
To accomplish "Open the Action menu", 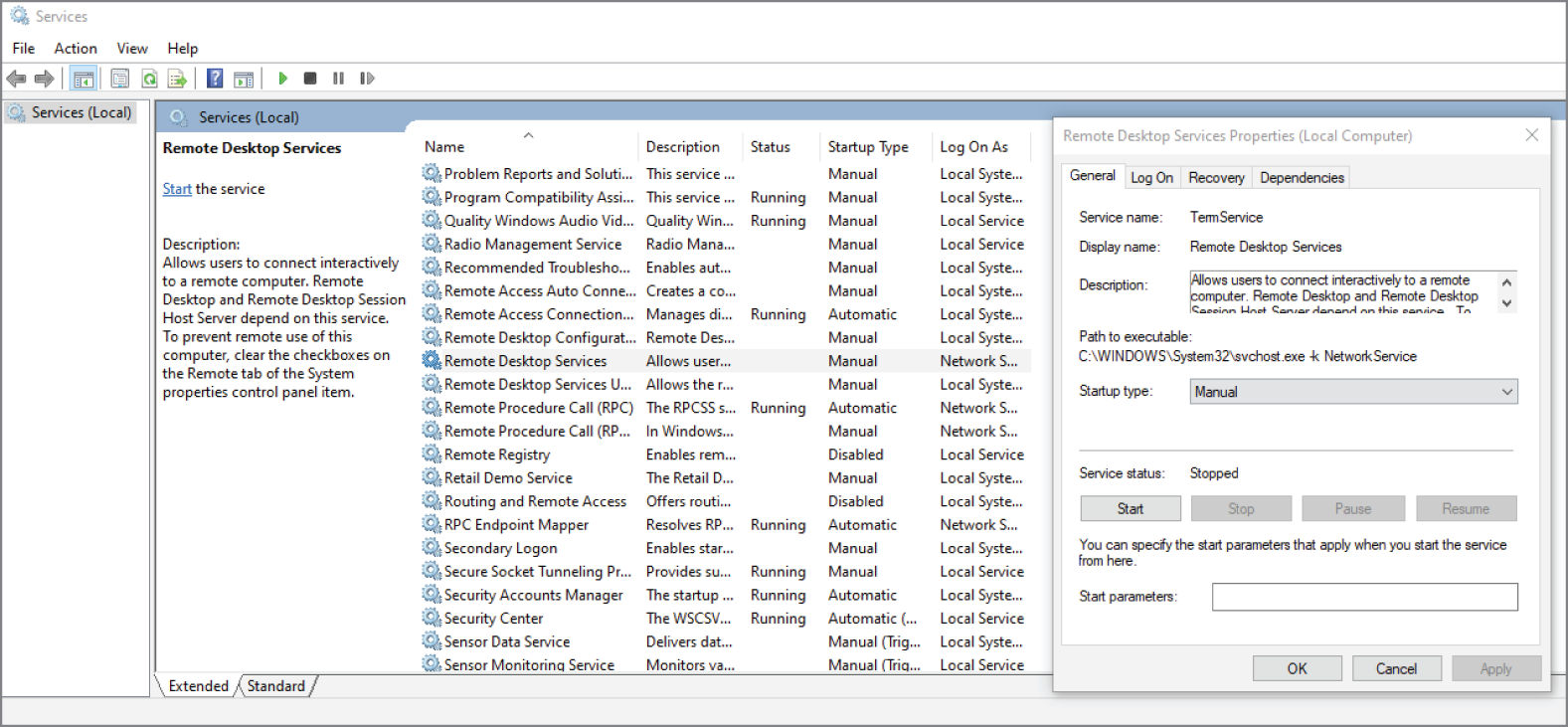I will tap(76, 48).
